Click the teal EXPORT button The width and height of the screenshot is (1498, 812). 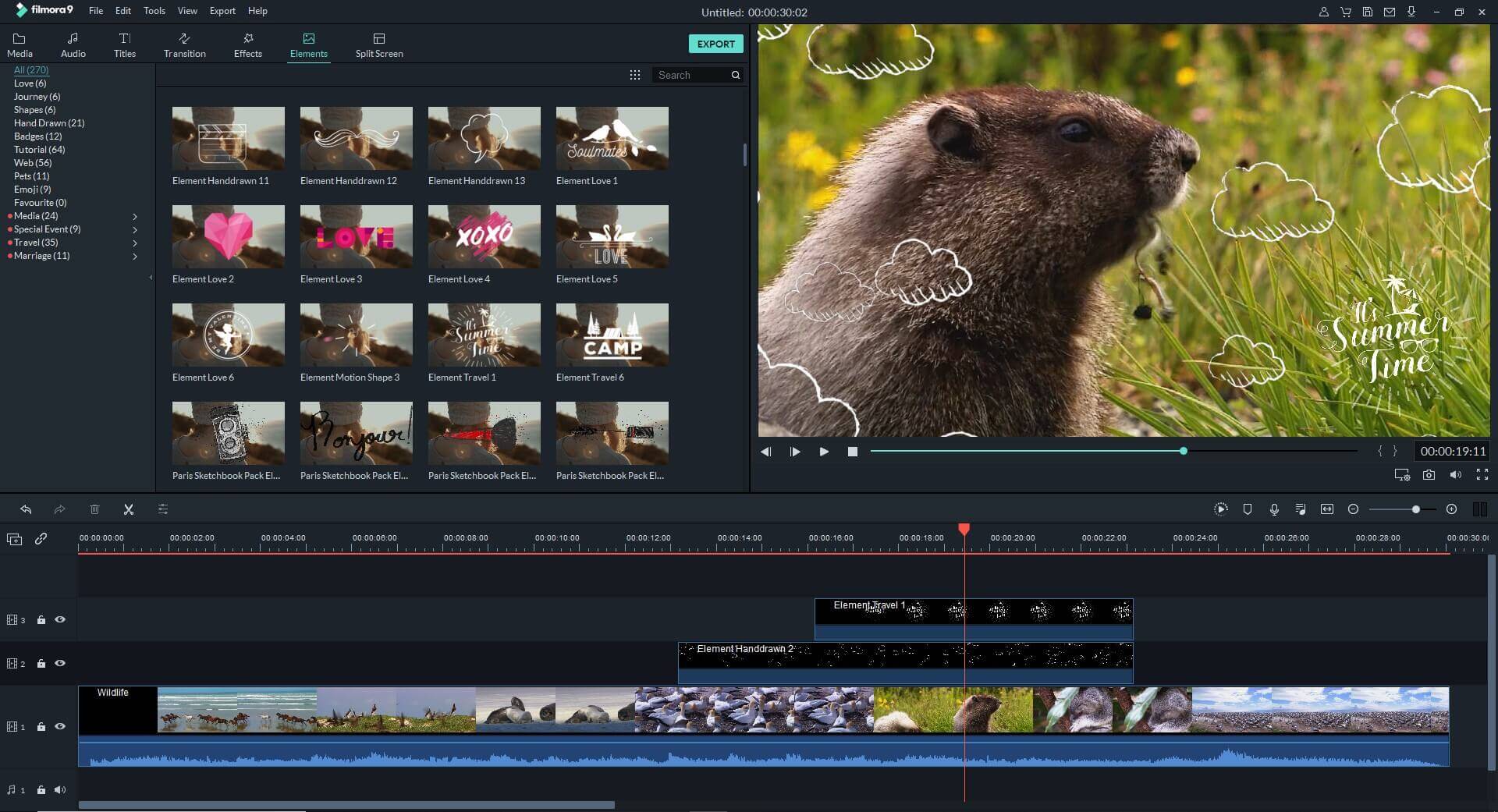coord(715,44)
